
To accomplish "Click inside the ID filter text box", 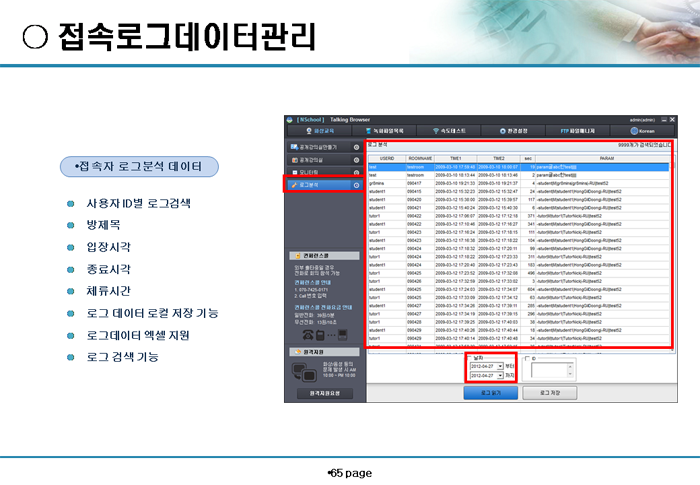I will [549, 370].
